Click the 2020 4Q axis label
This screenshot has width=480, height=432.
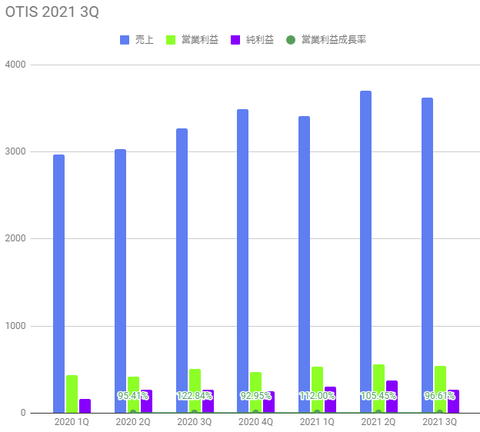pyautogui.click(x=256, y=422)
